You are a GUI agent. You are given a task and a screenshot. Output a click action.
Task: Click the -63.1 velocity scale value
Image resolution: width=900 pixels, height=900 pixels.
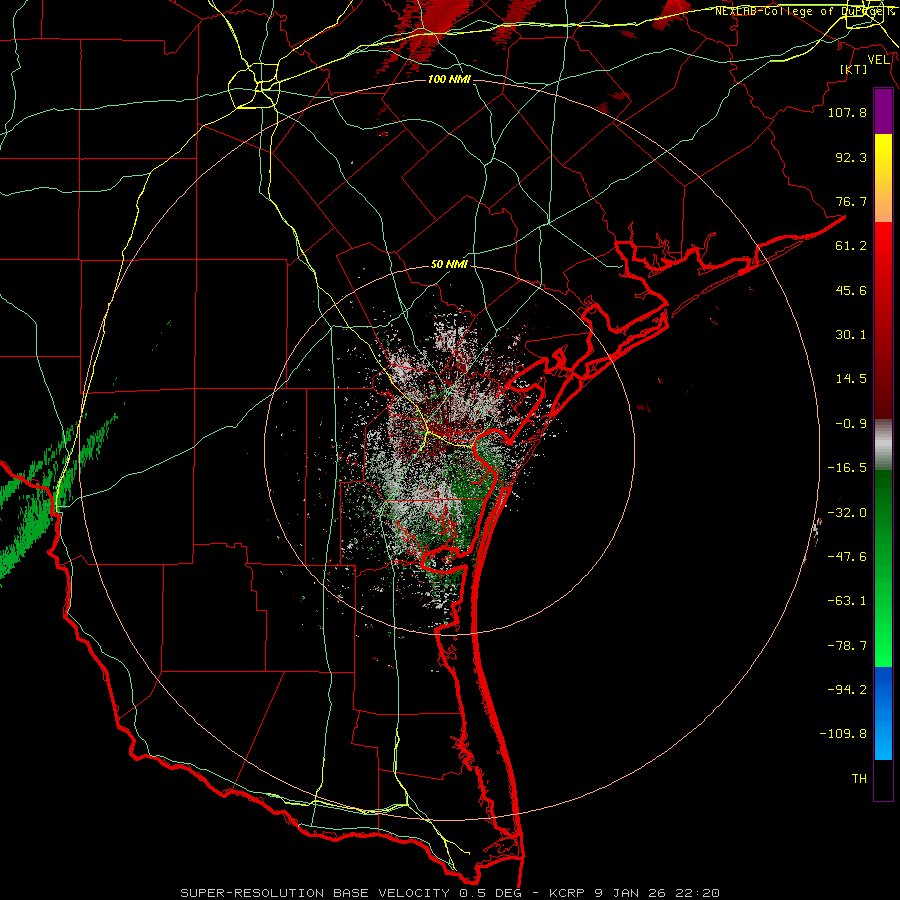847,601
